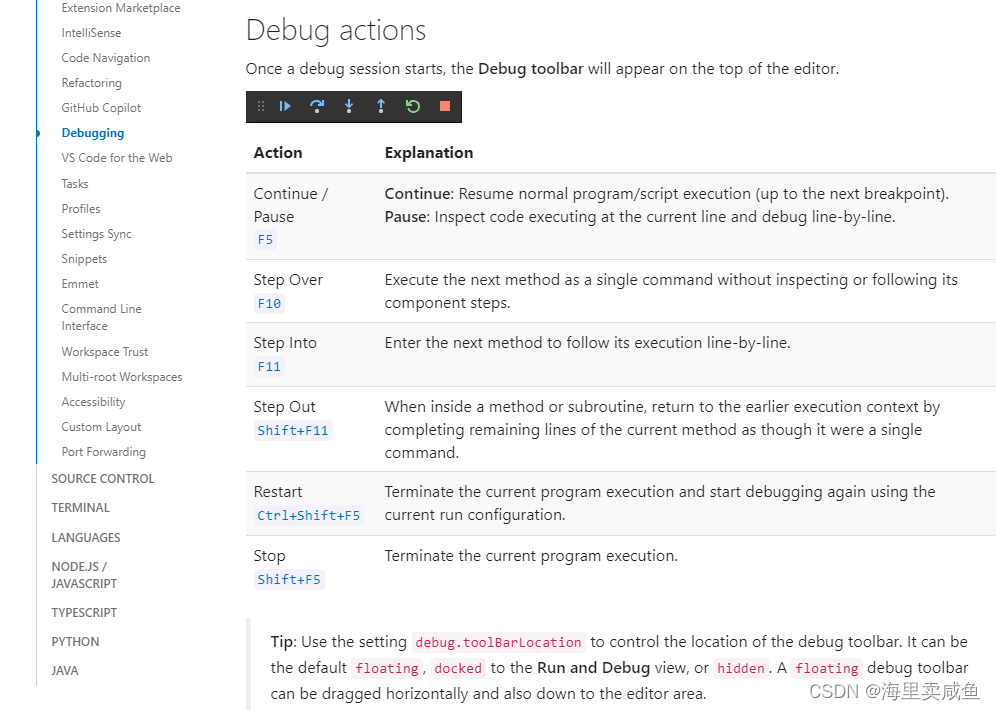The image size is (996, 710).
Task: Open the Settings Sync documentation
Action: pos(96,233)
